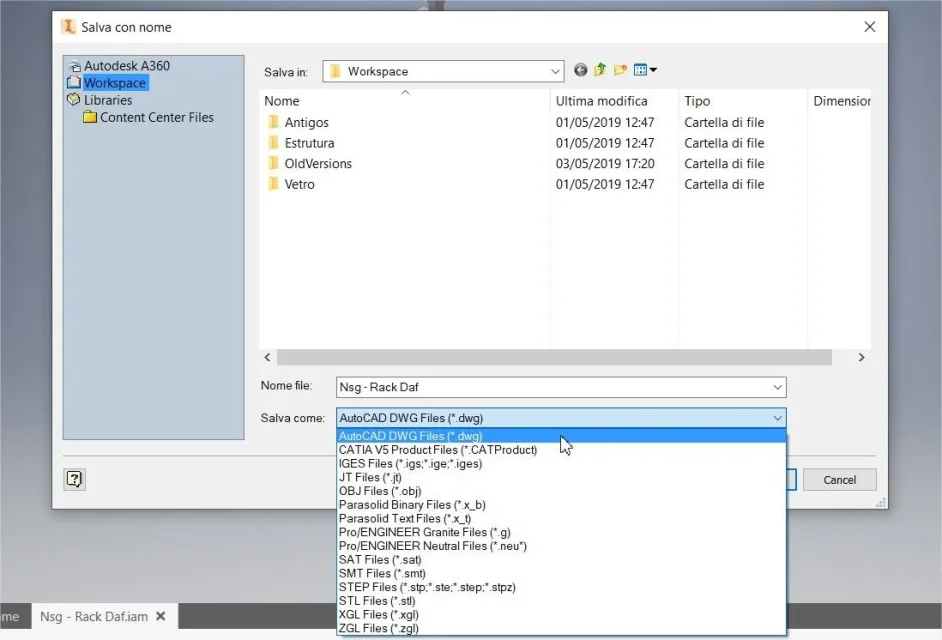This screenshot has height=640, width=942.
Task: Click the help question mark icon
Action: (x=74, y=479)
